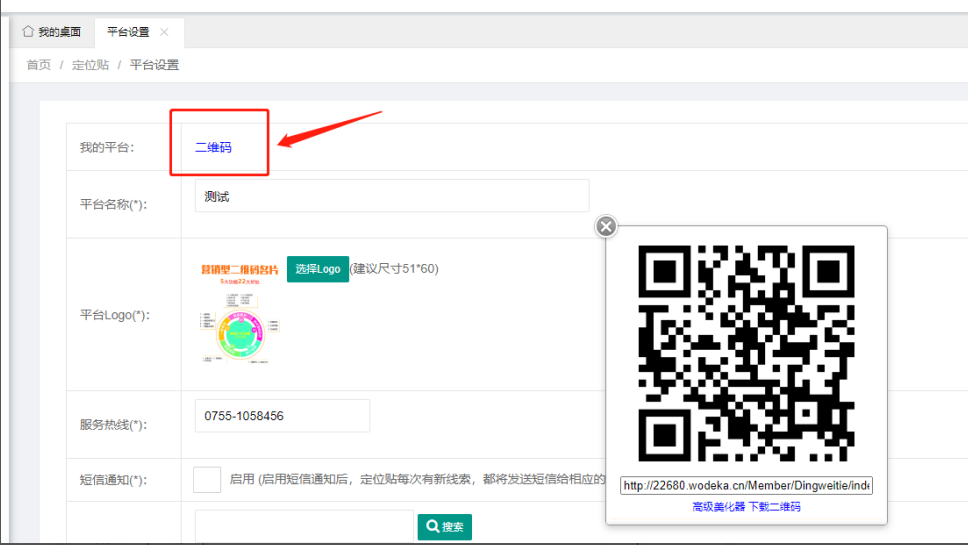The width and height of the screenshot is (968, 545).
Task: Close the 平台设置 tab with its X
Action: pos(164,32)
